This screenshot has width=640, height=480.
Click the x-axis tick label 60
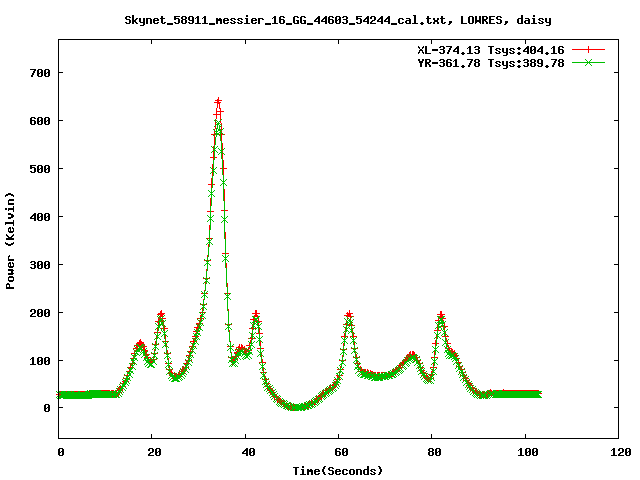[x=342, y=452]
